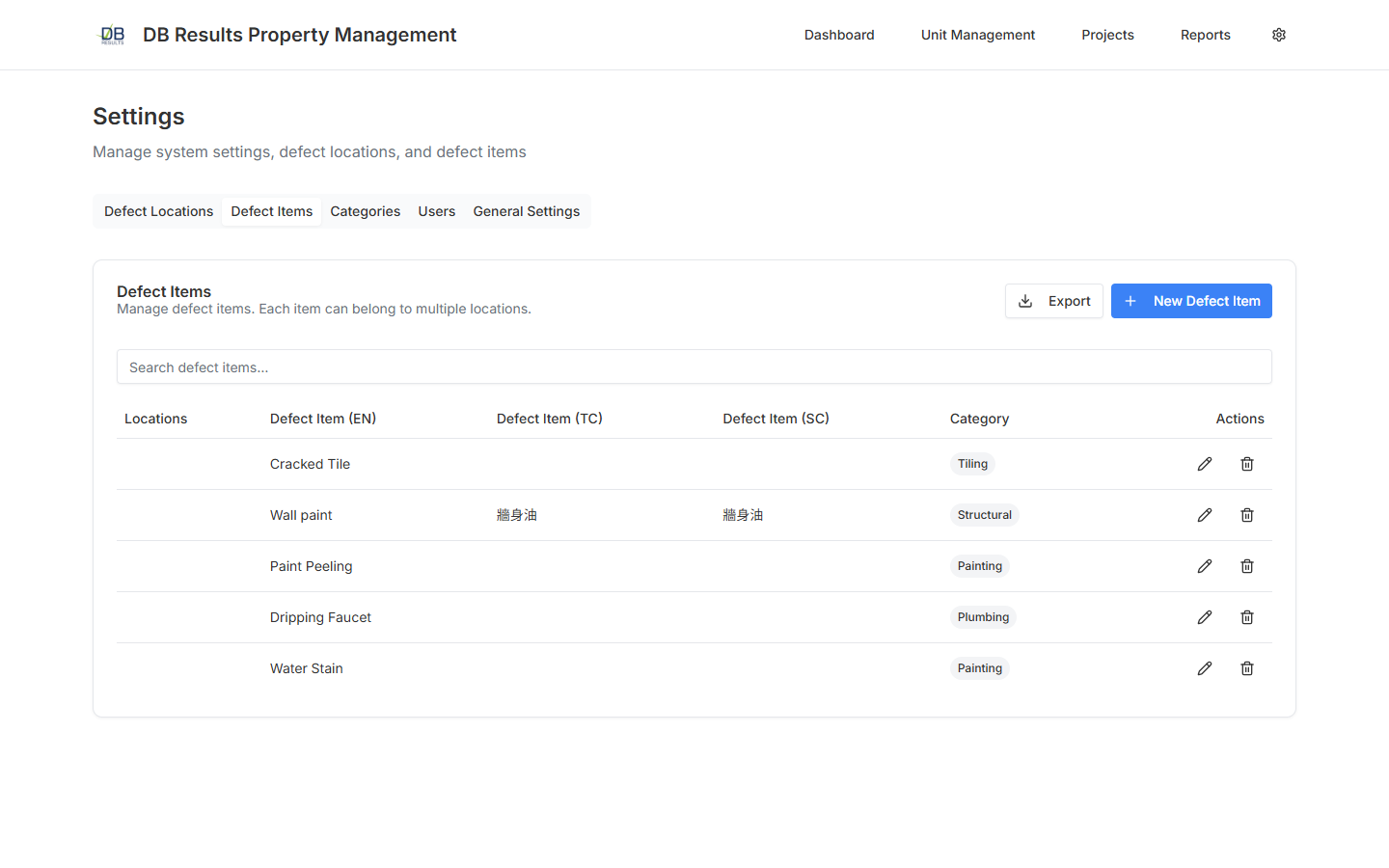Click the Structural category badge
The width and height of the screenshot is (1389, 868).
pyautogui.click(x=985, y=515)
